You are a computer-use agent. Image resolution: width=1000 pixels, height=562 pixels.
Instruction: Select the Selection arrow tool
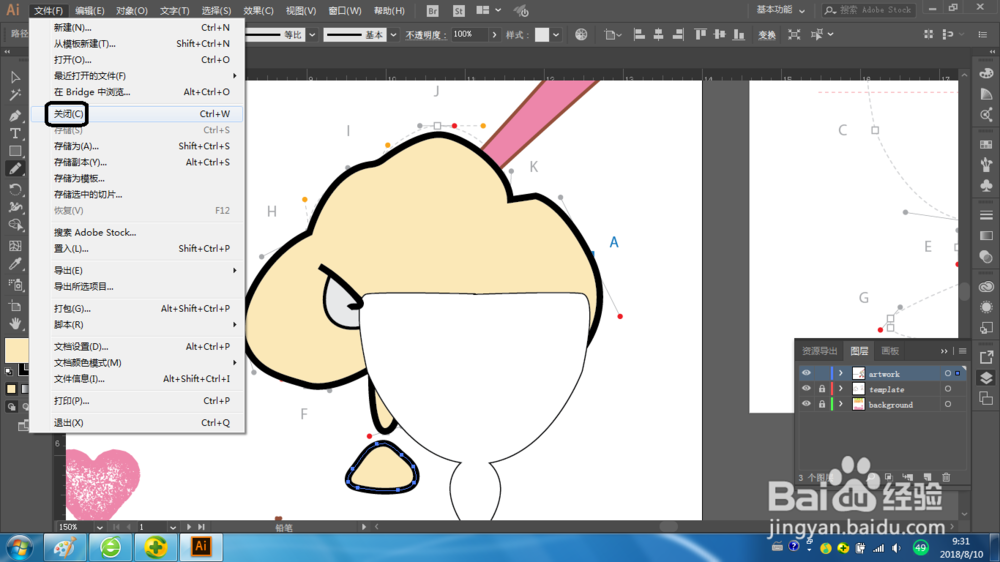[15, 77]
